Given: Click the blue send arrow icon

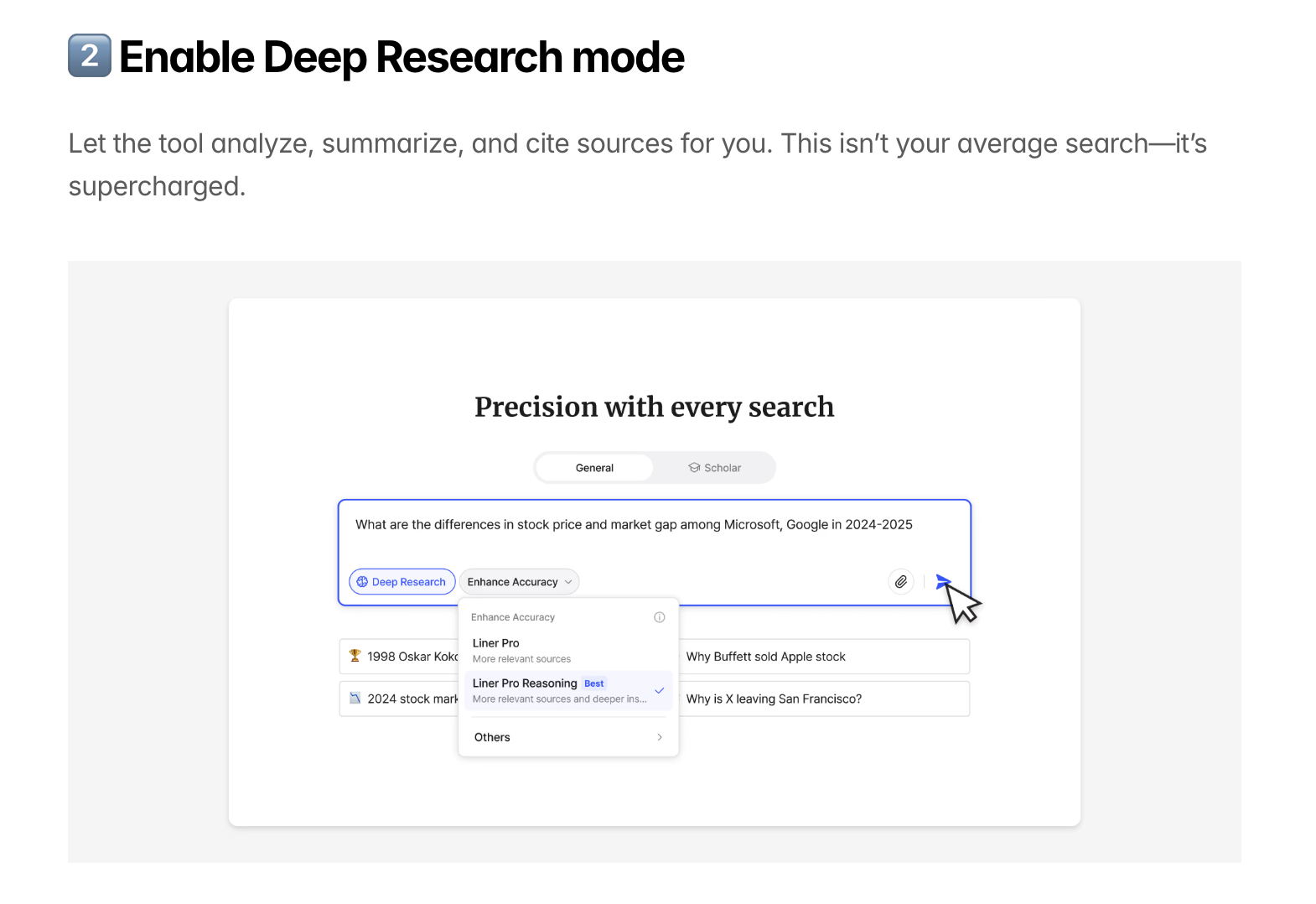Looking at the screenshot, I should 943,581.
